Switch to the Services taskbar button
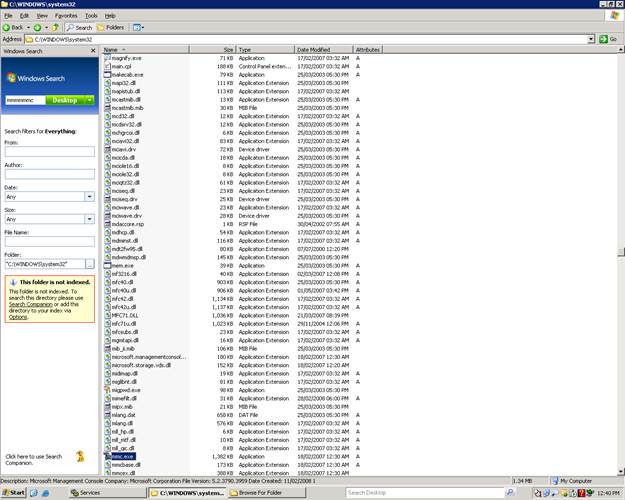This screenshot has height=500, width=625. point(107,492)
